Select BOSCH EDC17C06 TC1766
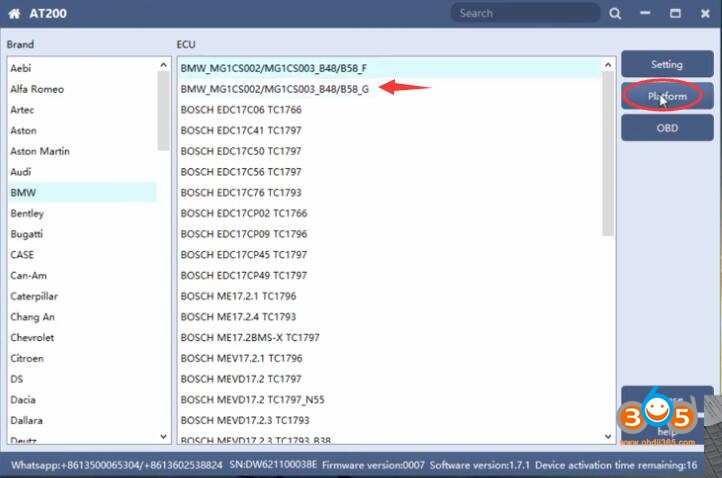722x478 pixels. tap(390, 110)
